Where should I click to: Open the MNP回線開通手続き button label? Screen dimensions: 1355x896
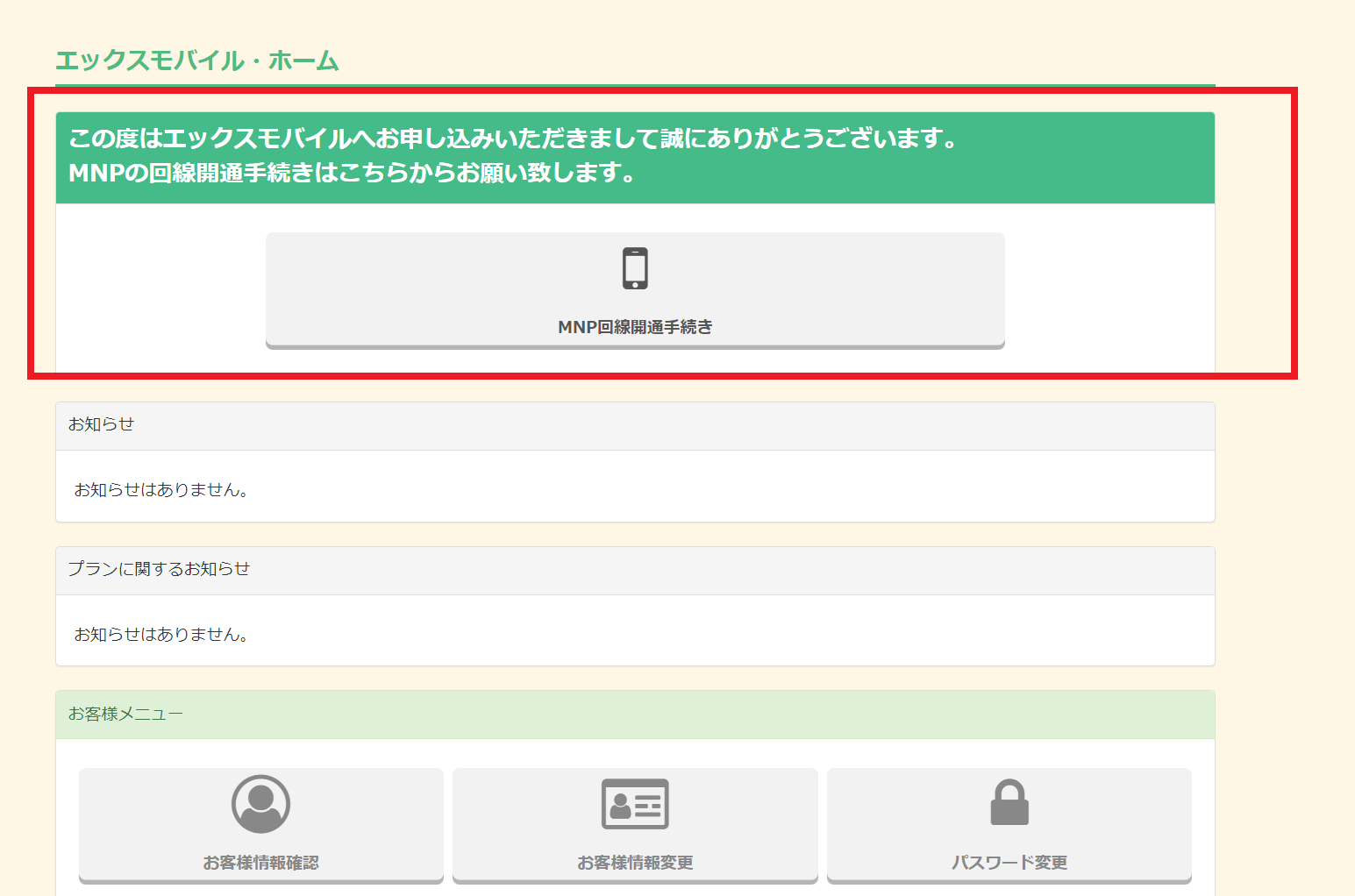[x=635, y=327]
